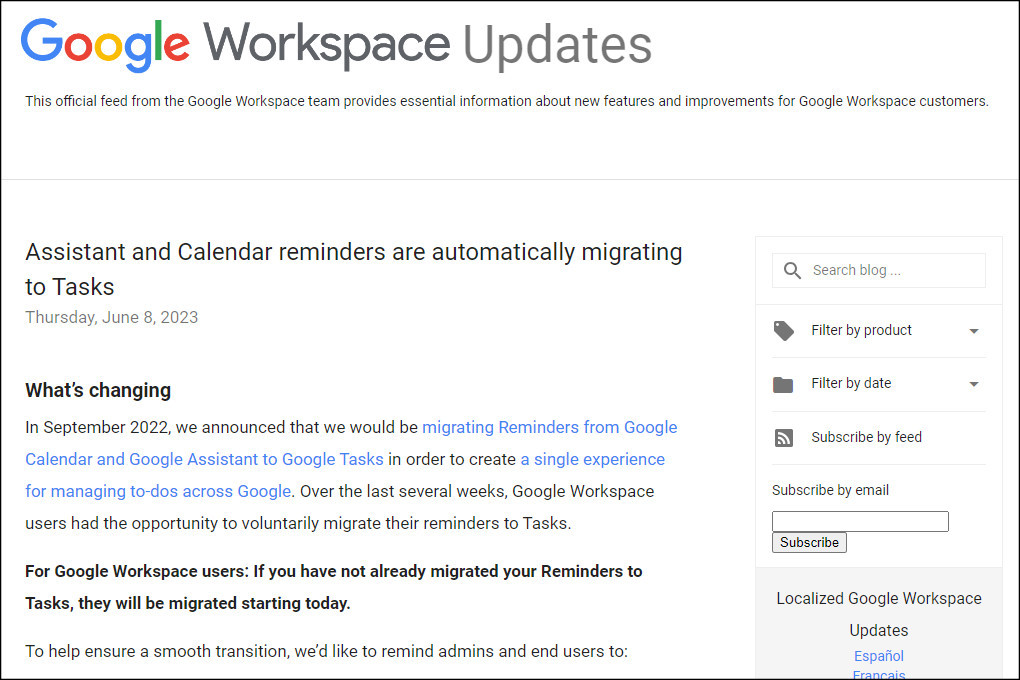
Task: Open Subscribe by feed link
Action: point(866,437)
